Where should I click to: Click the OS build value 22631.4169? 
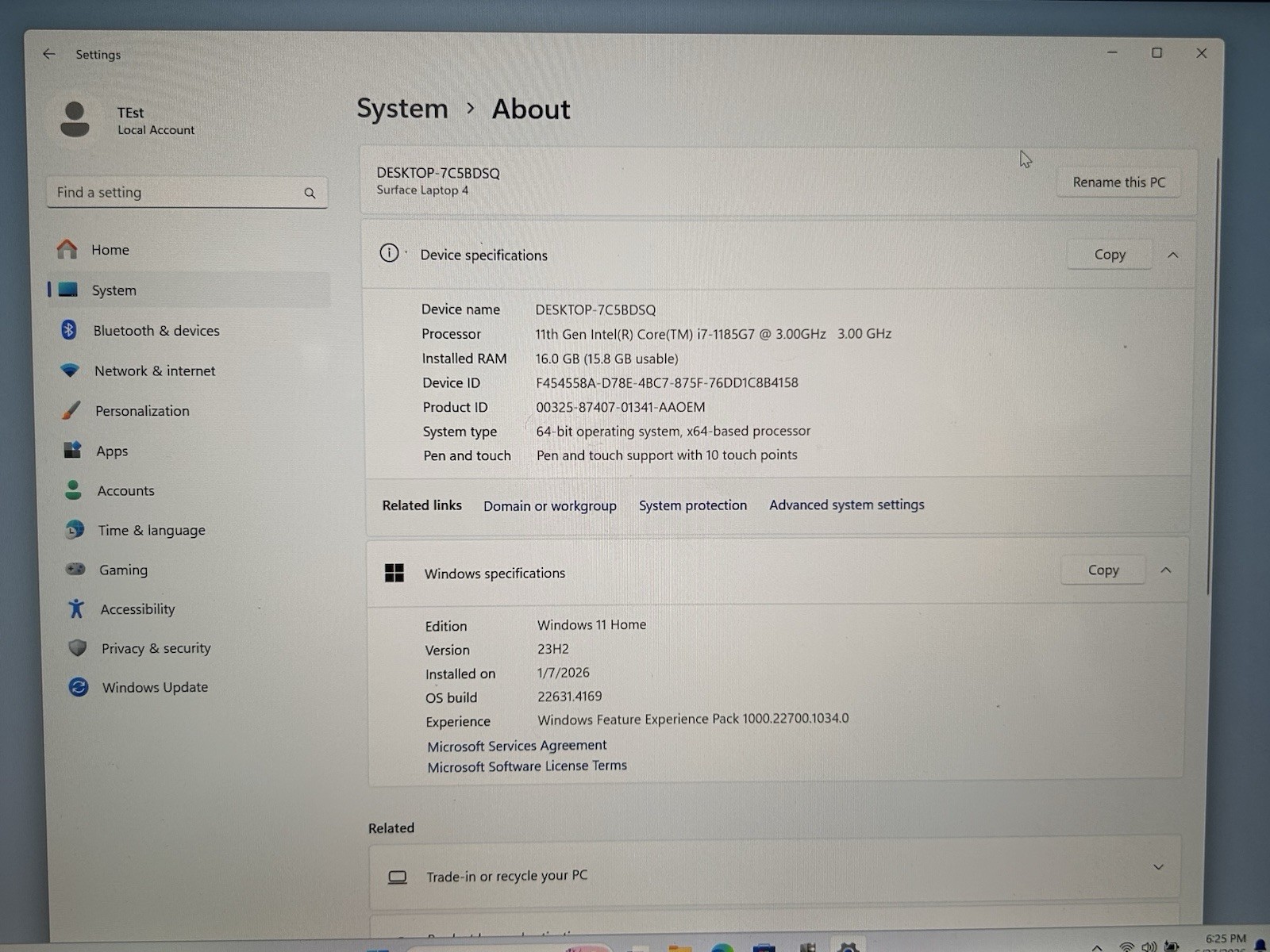click(x=569, y=697)
